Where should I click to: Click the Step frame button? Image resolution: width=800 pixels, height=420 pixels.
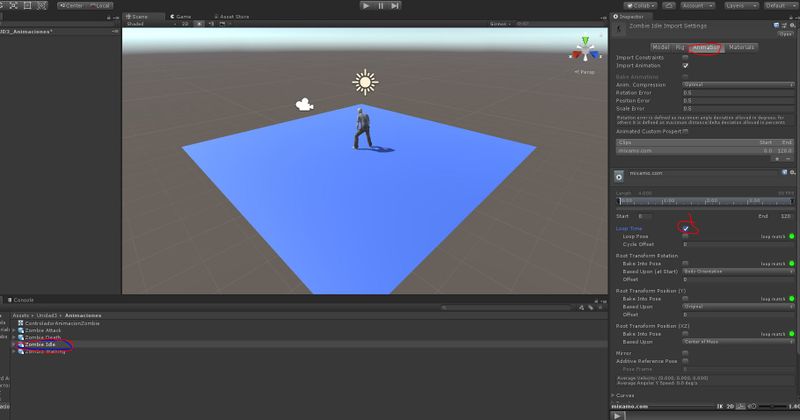[395, 6]
